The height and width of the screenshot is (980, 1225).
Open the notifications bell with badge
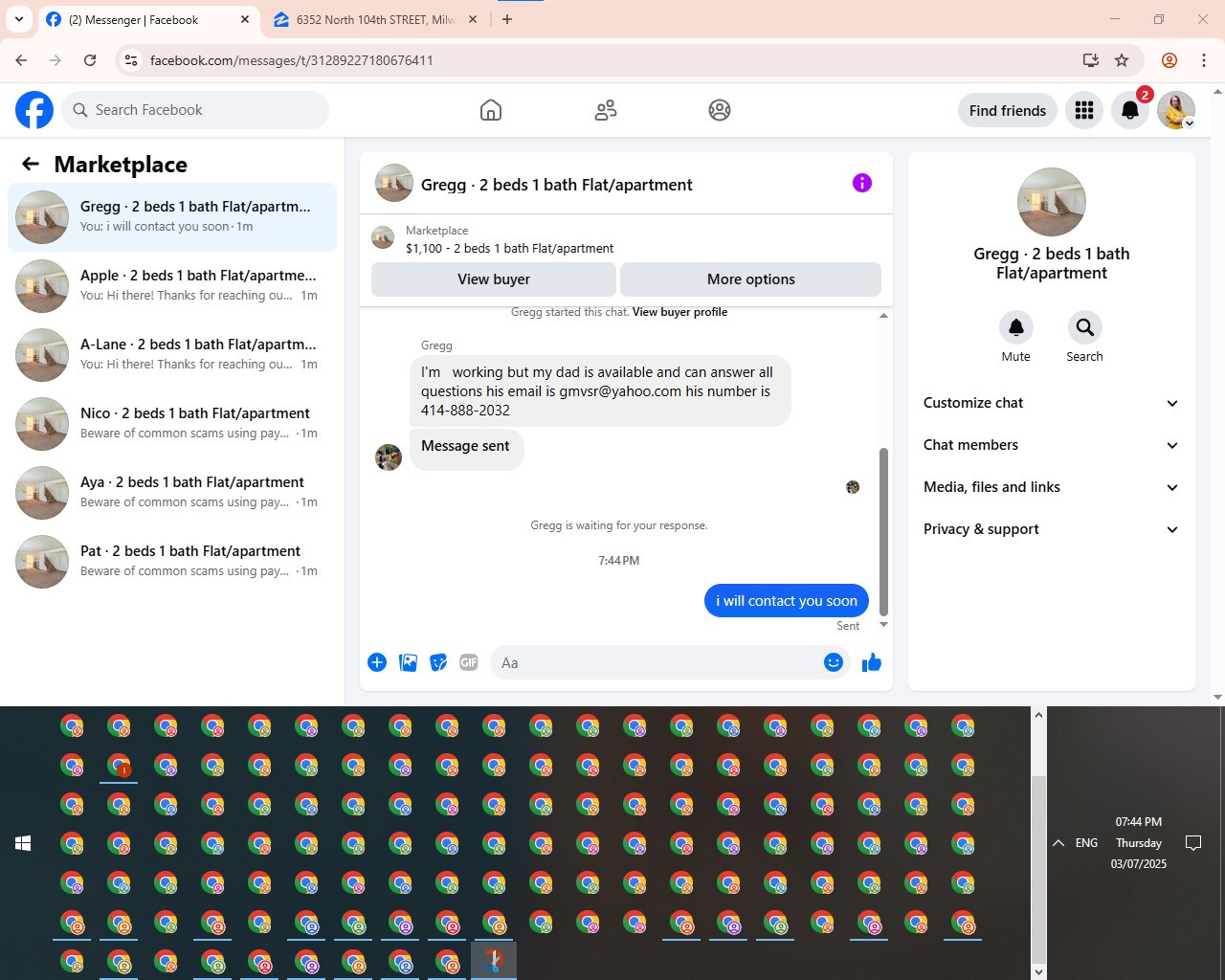[1130, 110]
